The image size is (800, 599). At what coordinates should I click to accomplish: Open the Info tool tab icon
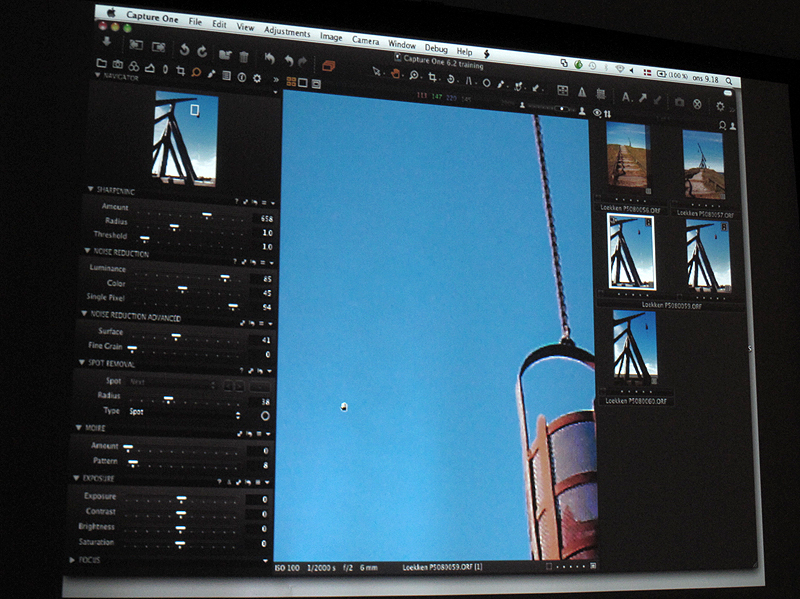241,77
